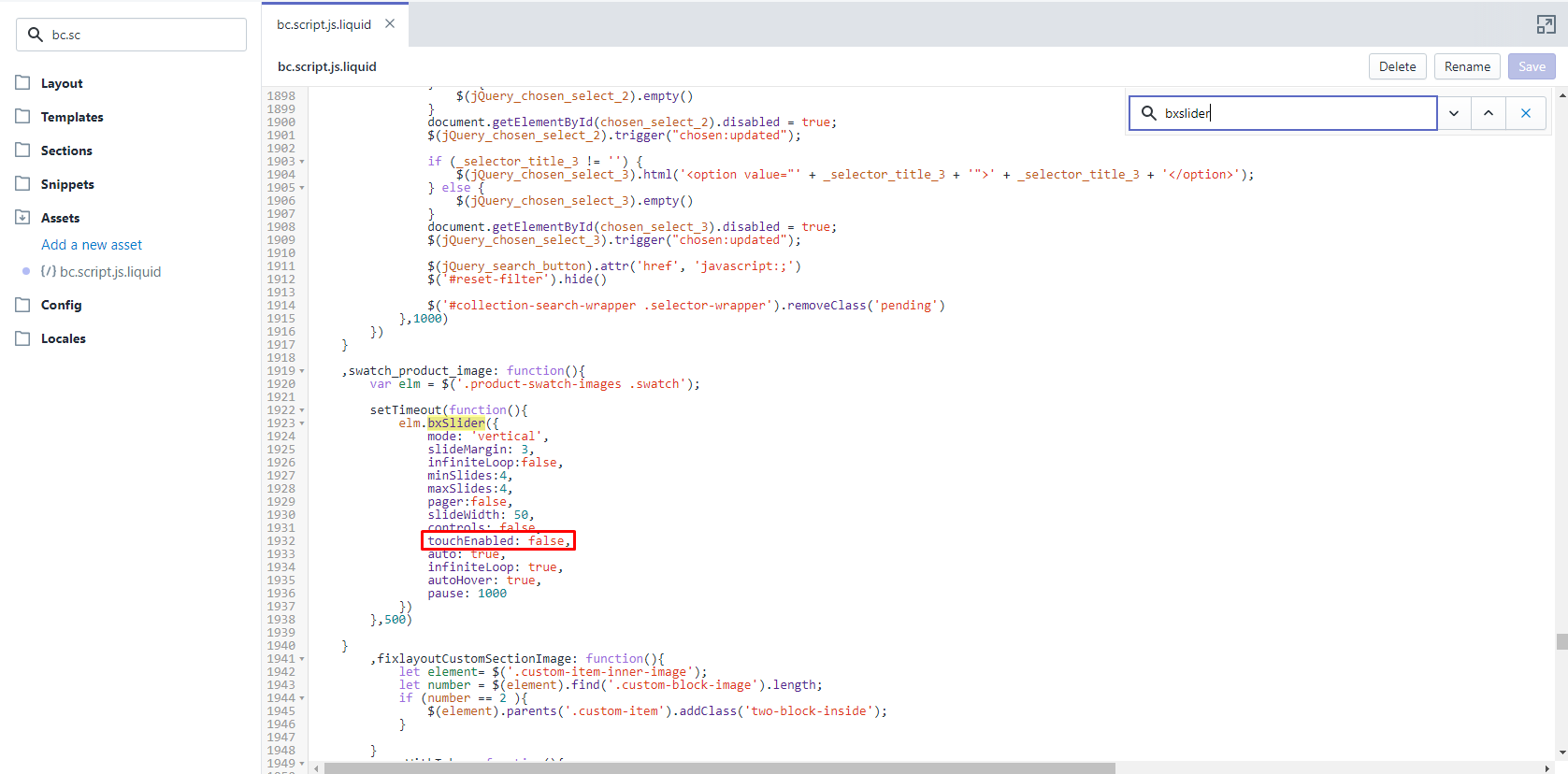Click the Locales folder icon
This screenshot has width=1568, height=774.
point(22,337)
